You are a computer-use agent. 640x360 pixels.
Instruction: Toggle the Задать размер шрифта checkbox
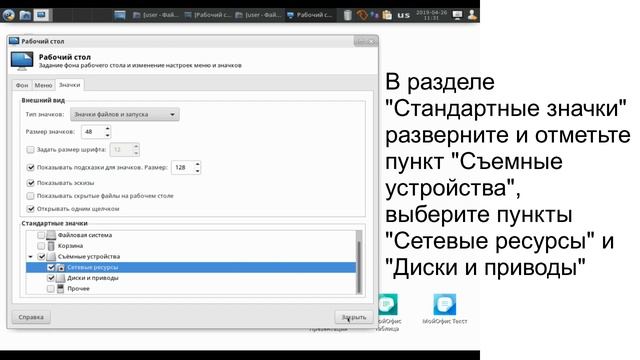point(30,150)
